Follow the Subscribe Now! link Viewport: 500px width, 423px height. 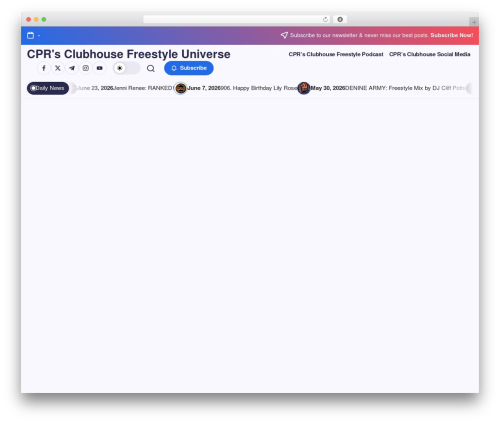click(x=452, y=35)
